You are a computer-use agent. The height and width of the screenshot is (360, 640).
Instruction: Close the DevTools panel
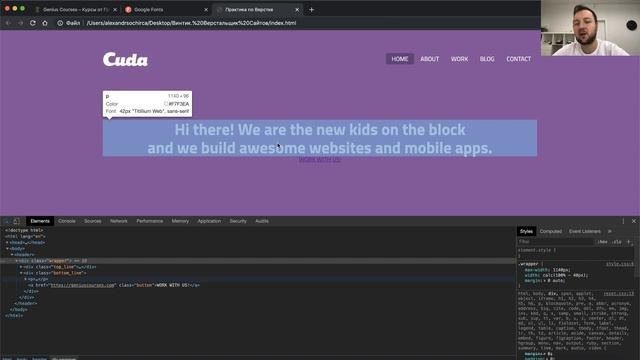(634, 221)
